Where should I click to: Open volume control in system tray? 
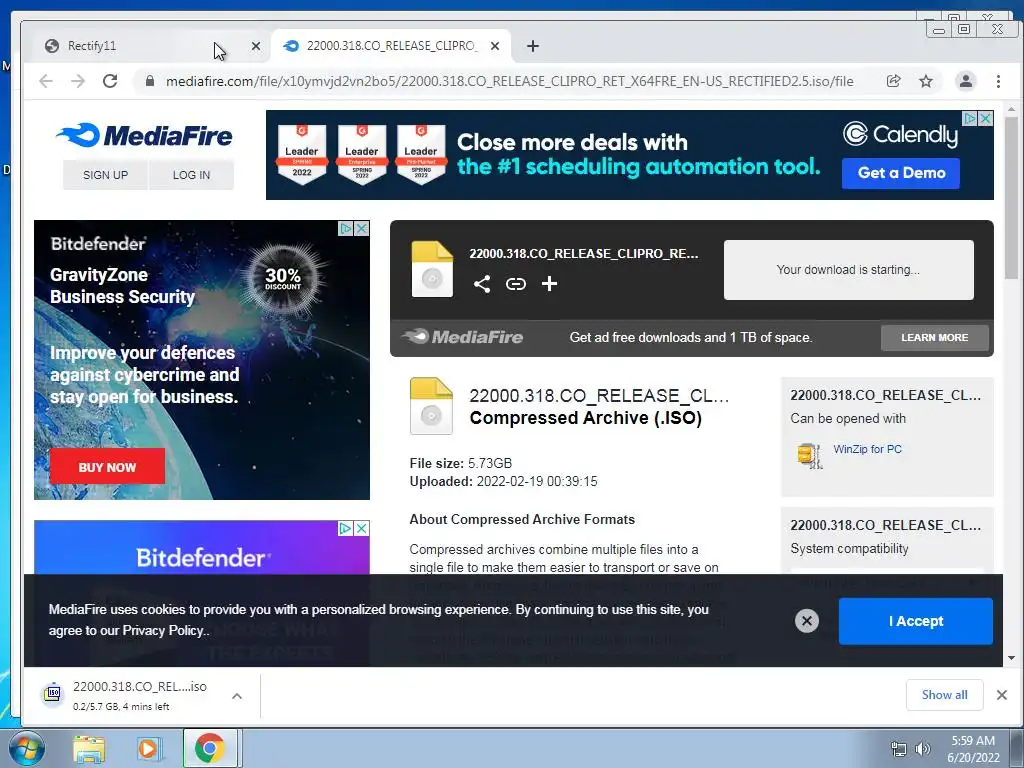coord(922,749)
